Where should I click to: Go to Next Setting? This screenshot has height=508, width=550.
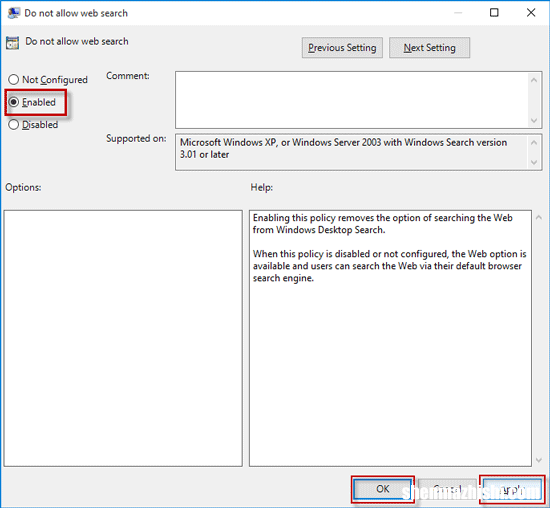[x=429, y=48]
